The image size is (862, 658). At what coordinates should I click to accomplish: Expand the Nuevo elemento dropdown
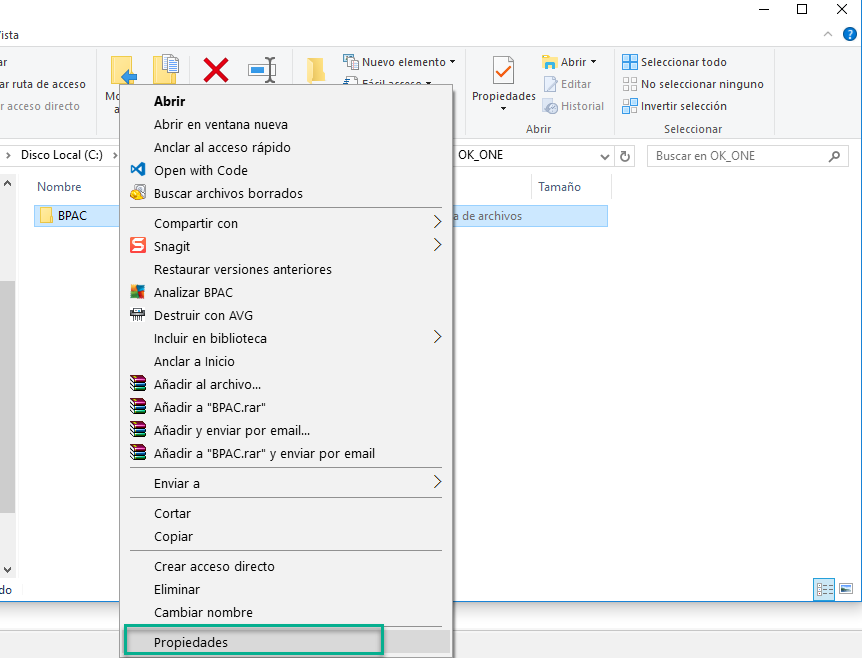point(452,62)
